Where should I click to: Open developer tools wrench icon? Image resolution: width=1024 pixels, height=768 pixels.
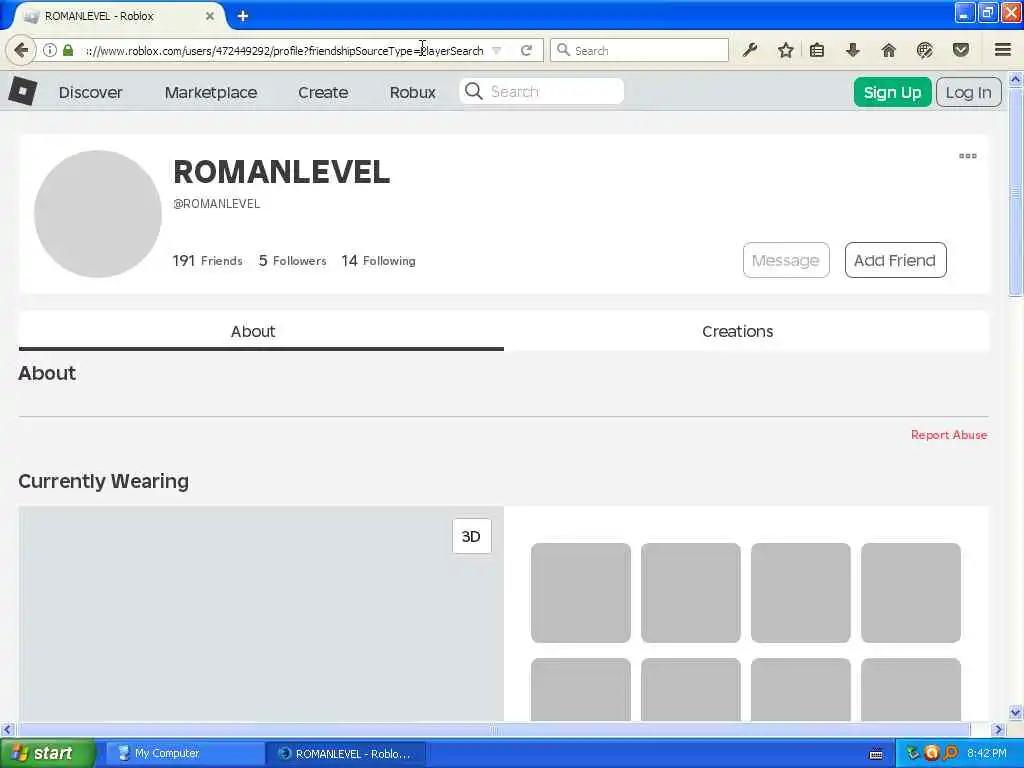(750, 50)
